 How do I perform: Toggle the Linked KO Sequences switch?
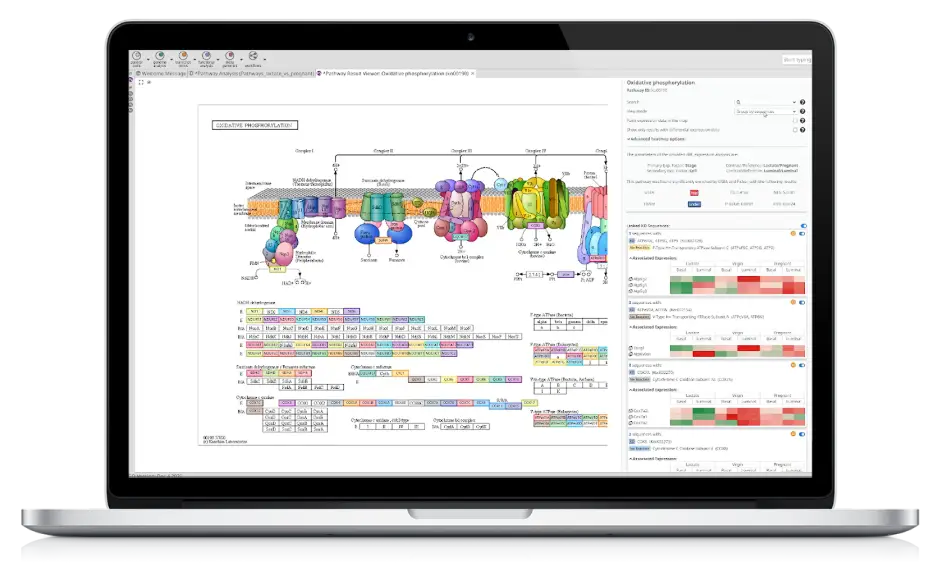pos(803,226)
